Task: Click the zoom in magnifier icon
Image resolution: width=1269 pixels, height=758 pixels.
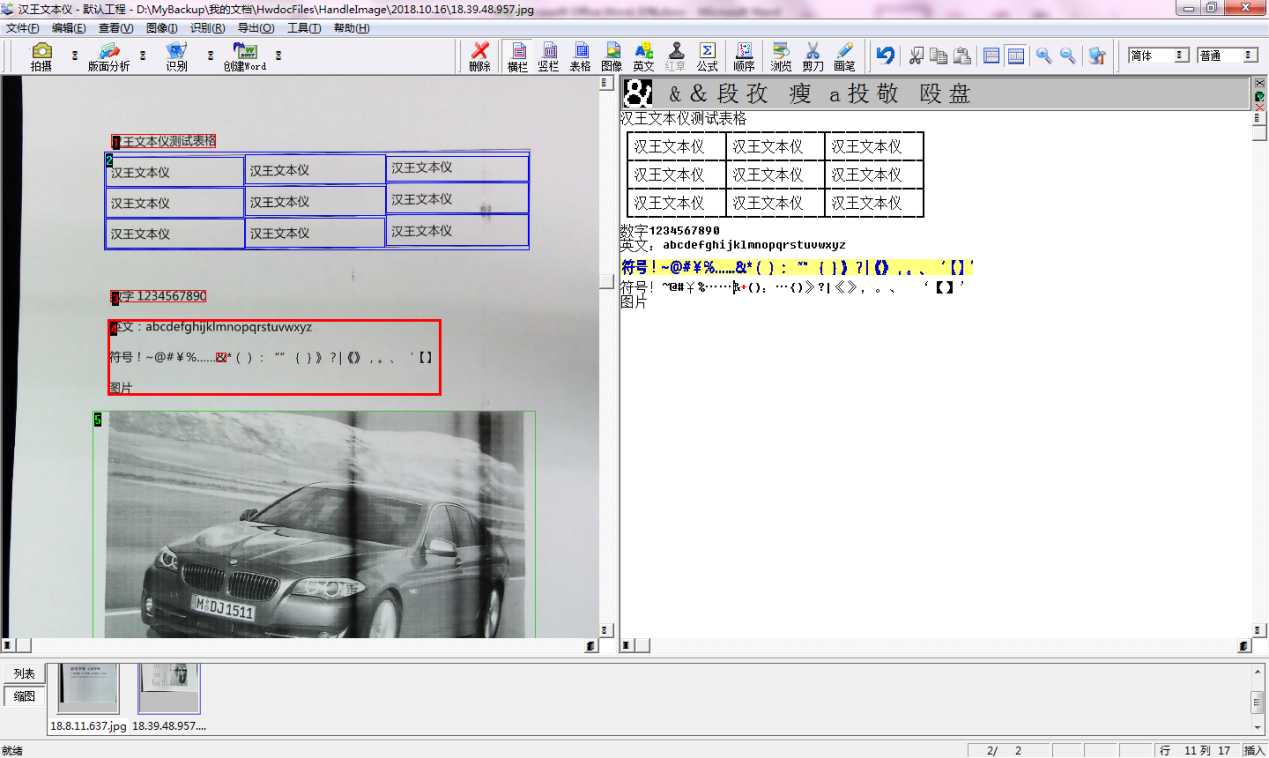Action: pyautogui.click(x=1044, y=56)
